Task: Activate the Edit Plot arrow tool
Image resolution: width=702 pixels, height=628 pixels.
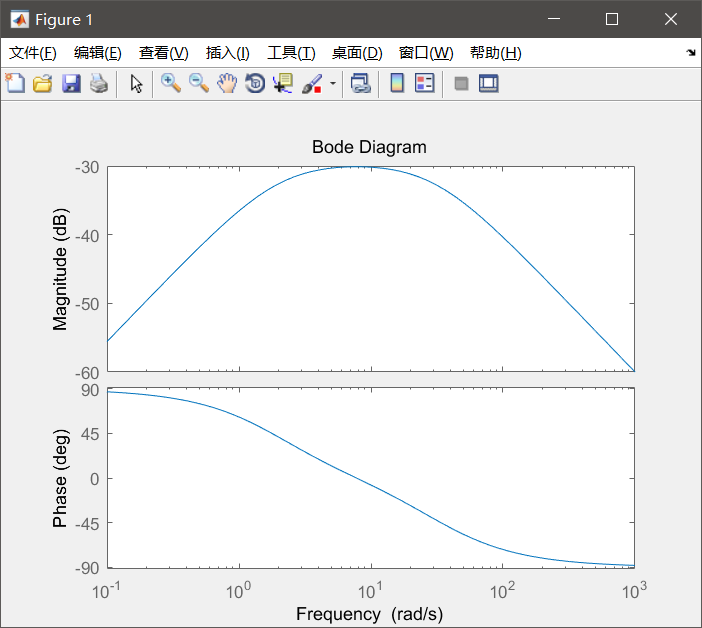Action: [x=136, y=84]
